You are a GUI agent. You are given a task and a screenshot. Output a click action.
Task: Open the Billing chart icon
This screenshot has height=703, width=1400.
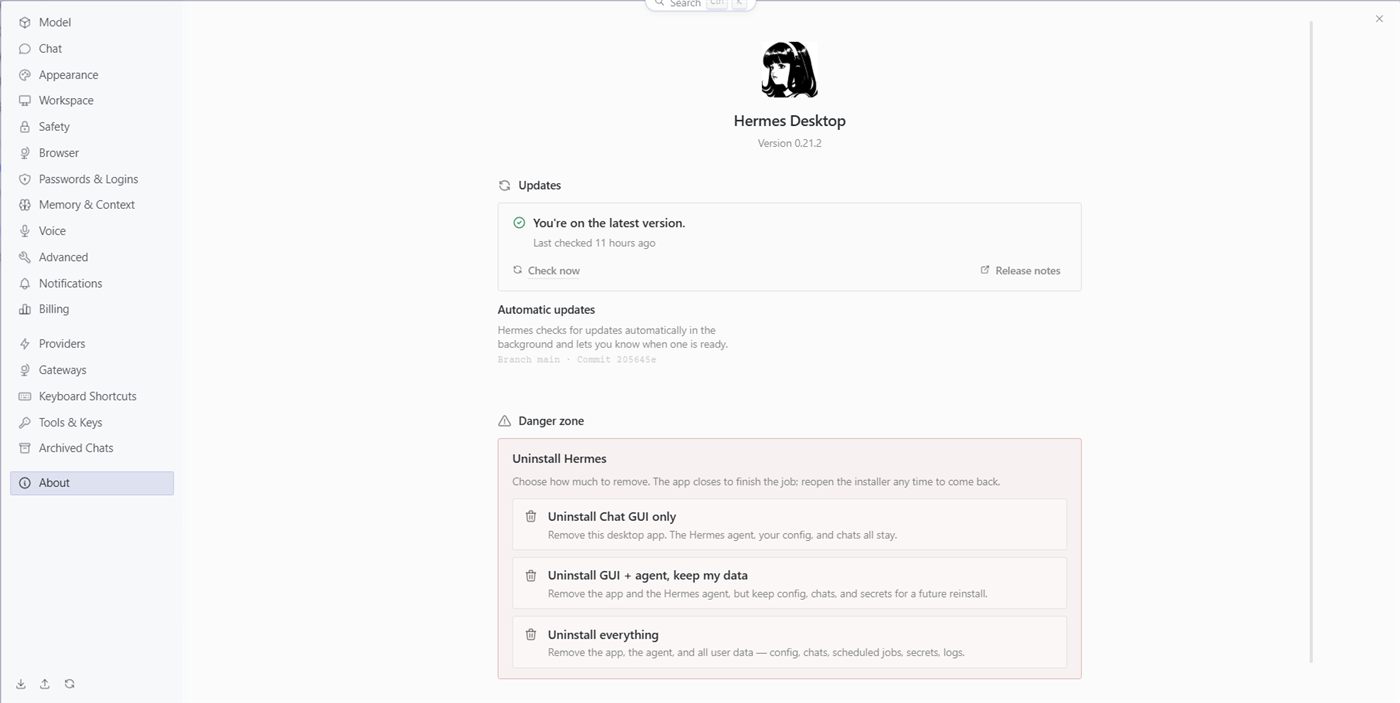point(25,309)
